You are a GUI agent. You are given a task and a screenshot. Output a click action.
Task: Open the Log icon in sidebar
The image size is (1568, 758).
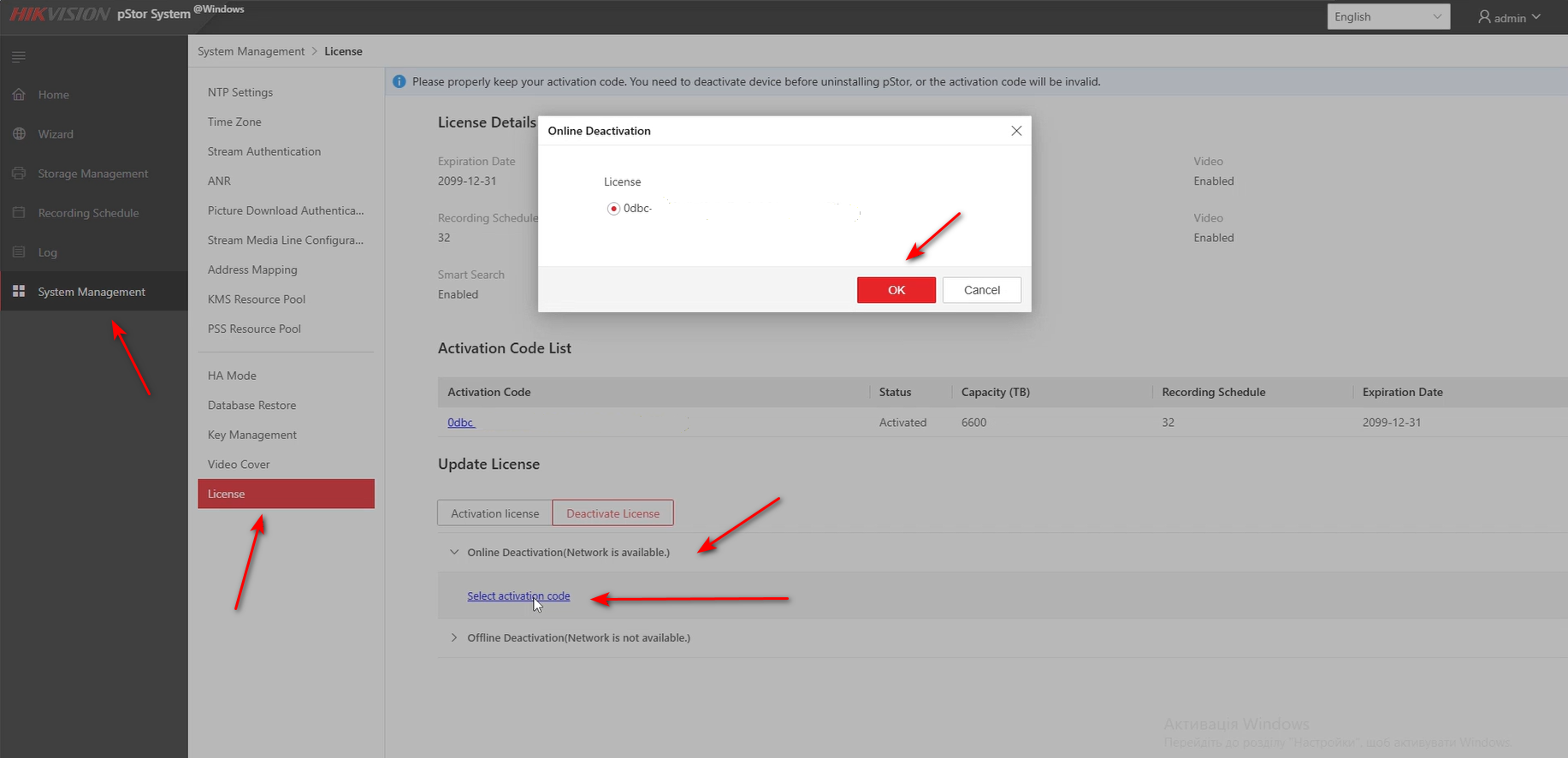point(19,252)
